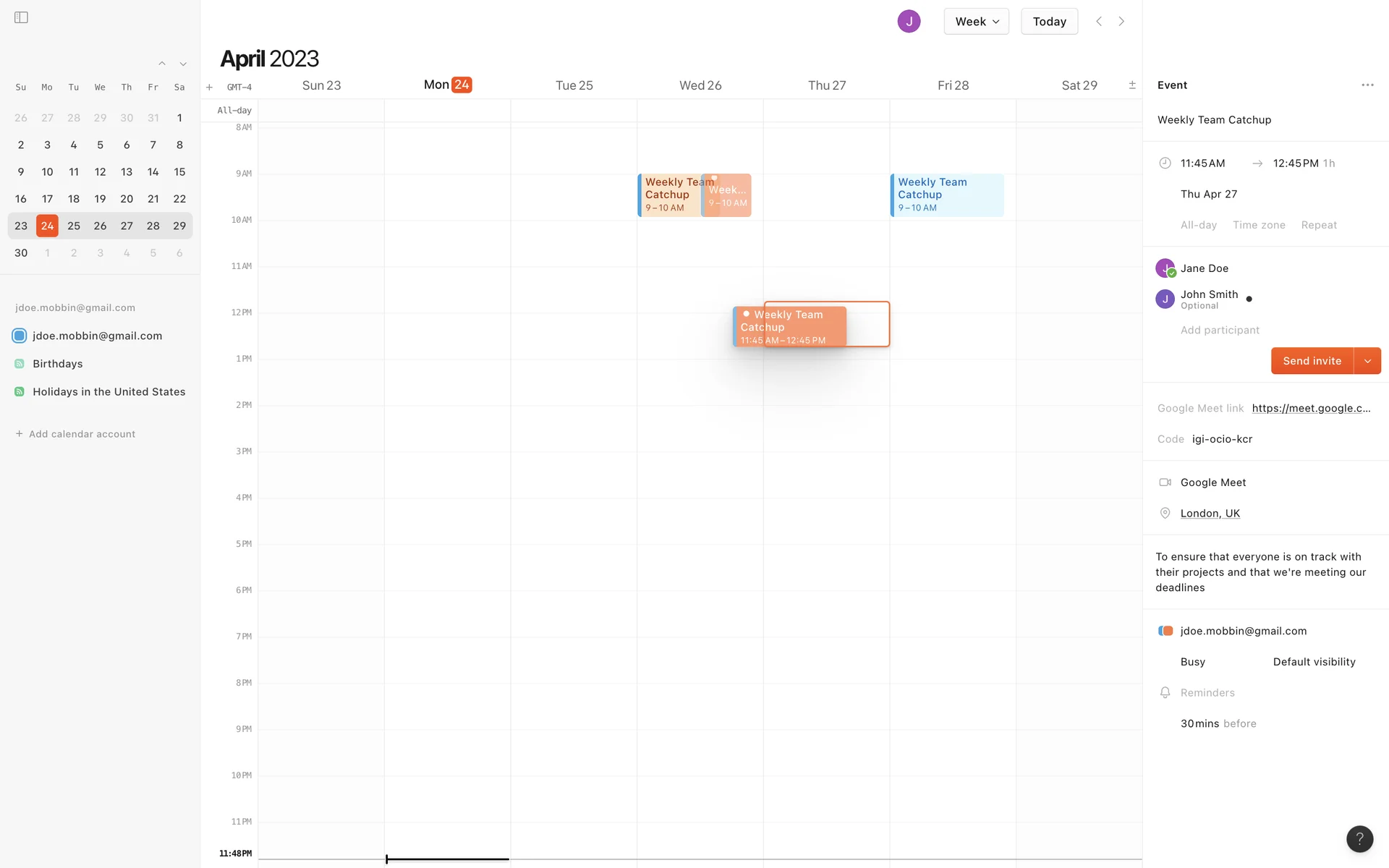
Task: Toggle Holidays in the United States calendar
Action: coord(20,392)
